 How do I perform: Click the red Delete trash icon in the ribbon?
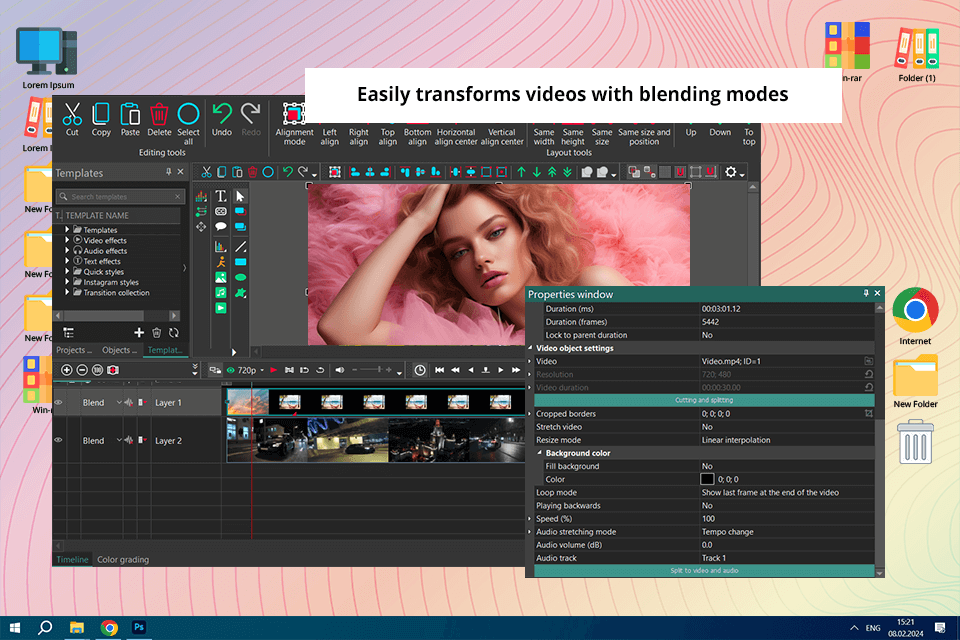(x=159, y=114)
